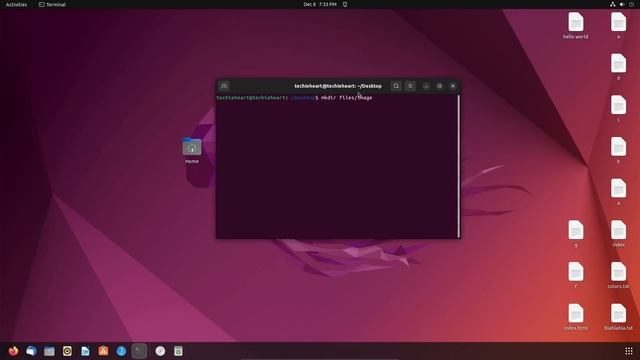Open the Terminal hamburger menu
Screen dimensions: 640x360
pos(410,86)
